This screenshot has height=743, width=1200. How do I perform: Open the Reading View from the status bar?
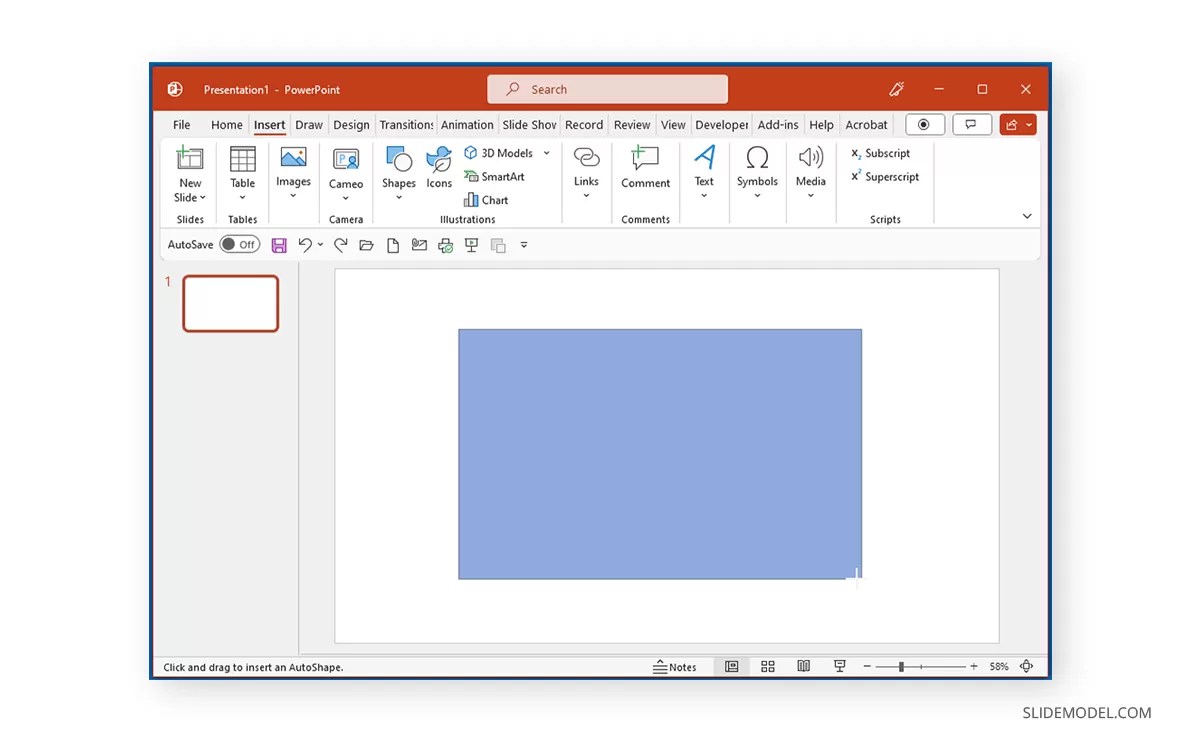click(803, 666)
